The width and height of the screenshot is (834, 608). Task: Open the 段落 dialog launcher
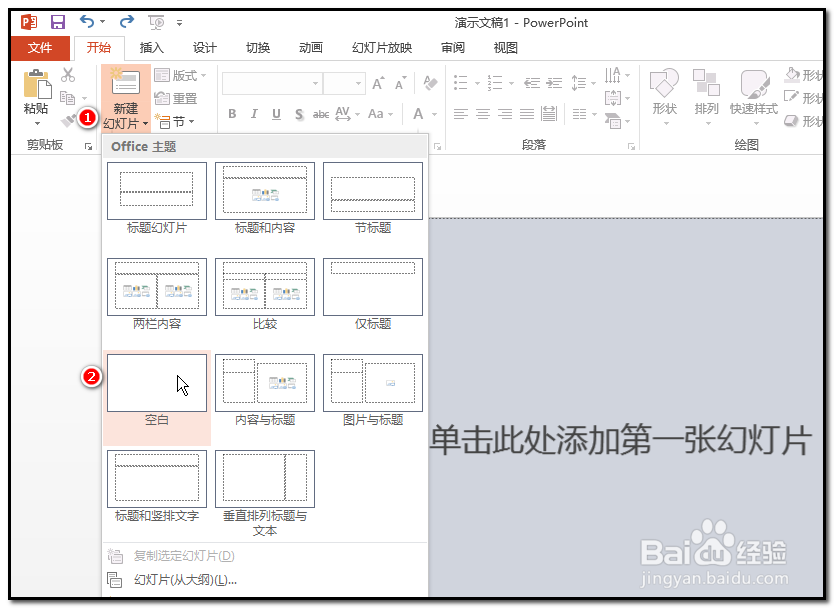(631, 146)
